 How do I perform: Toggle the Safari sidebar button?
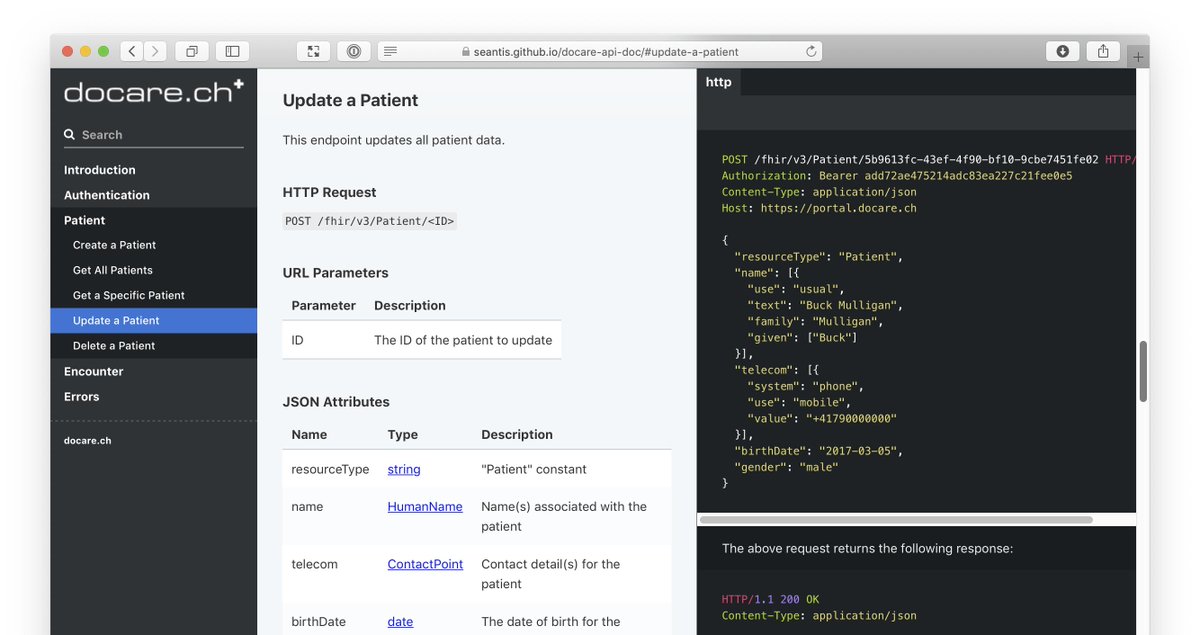(232, 51)
